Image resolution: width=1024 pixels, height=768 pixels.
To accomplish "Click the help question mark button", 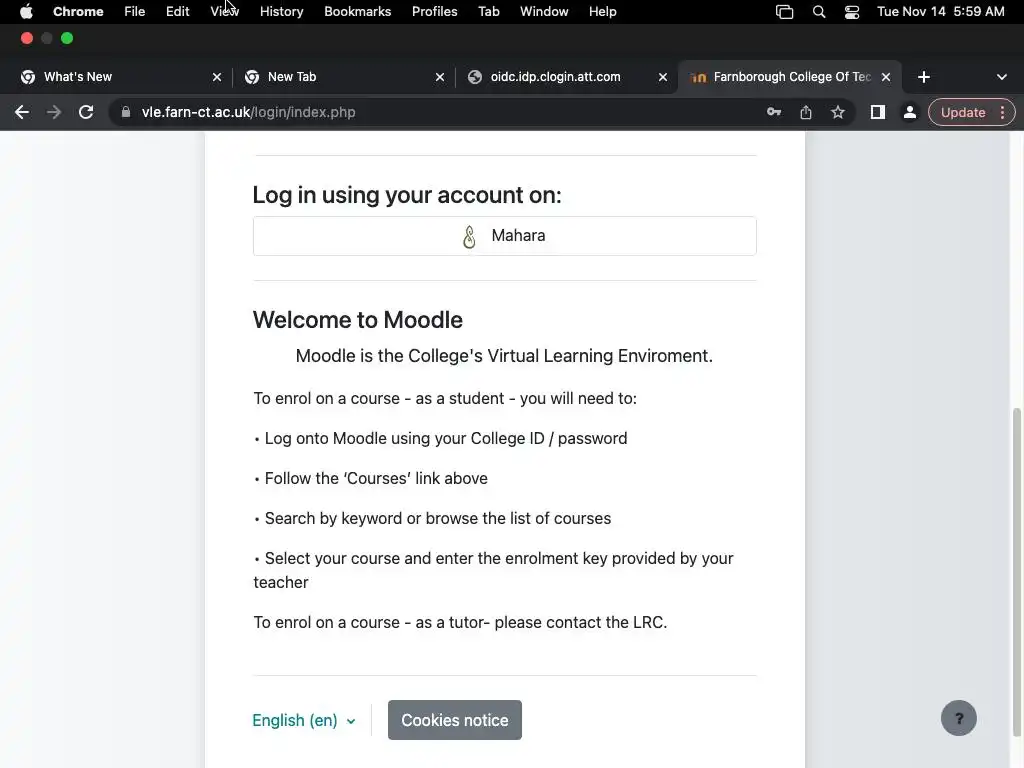I will click(958, 718).
